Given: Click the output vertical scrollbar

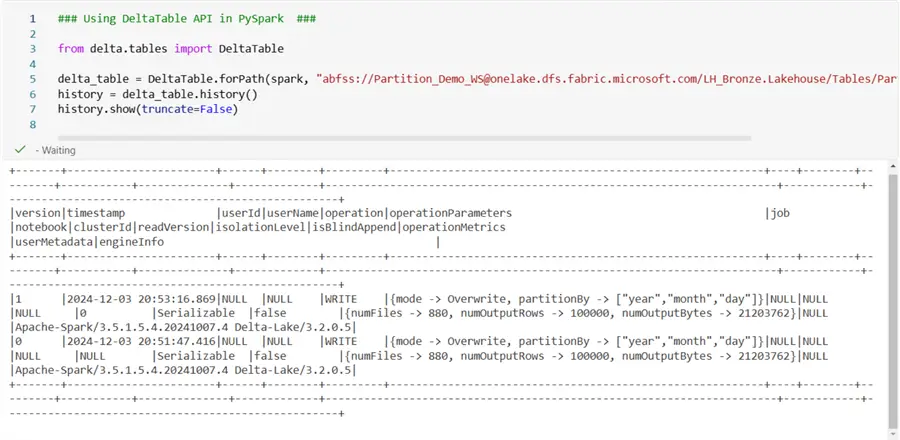Looking at the screenshot, I should pyautogui.click(x=891, y=300).
